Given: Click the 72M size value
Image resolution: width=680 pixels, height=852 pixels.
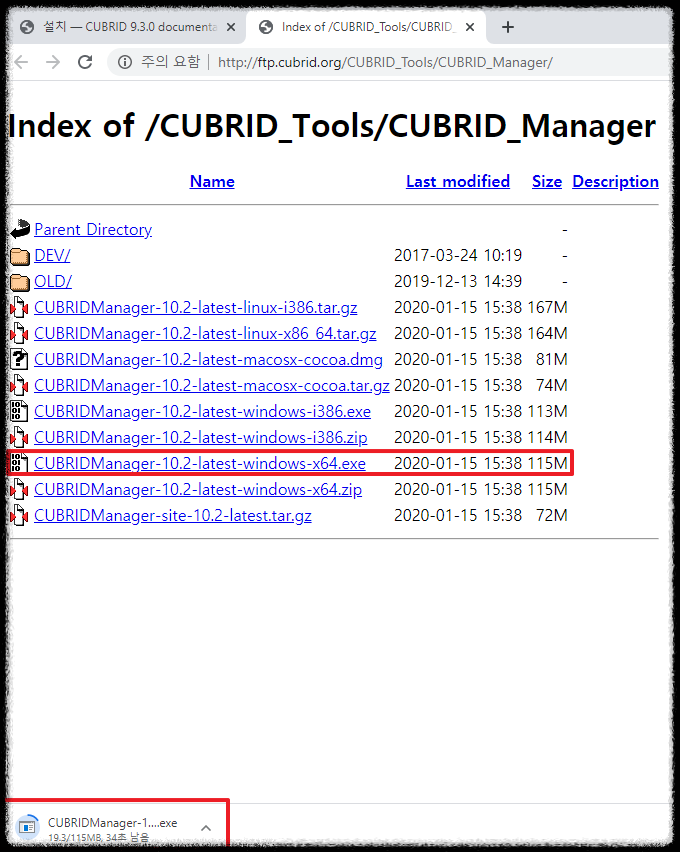Looking at the screenshot, I should point(552,516).
